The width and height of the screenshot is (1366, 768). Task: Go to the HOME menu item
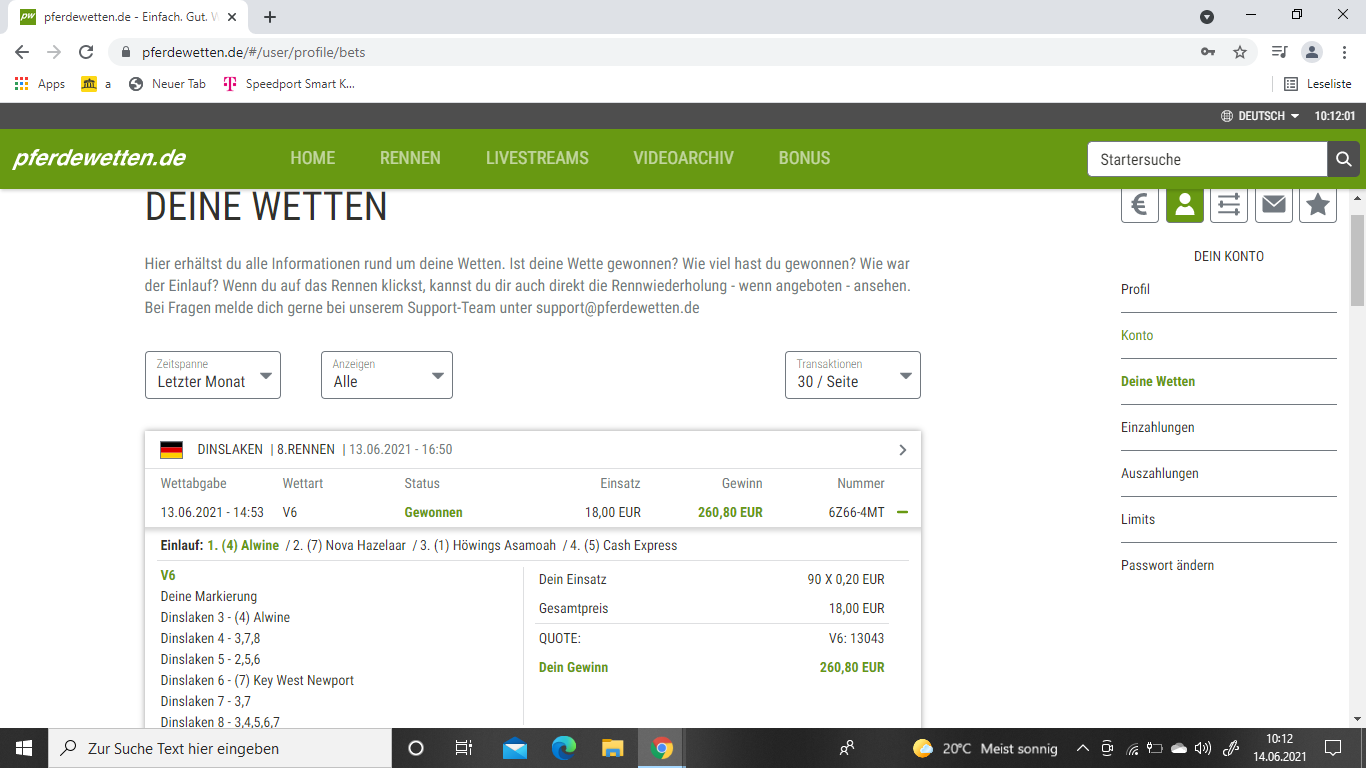click(x=313, y=158)
